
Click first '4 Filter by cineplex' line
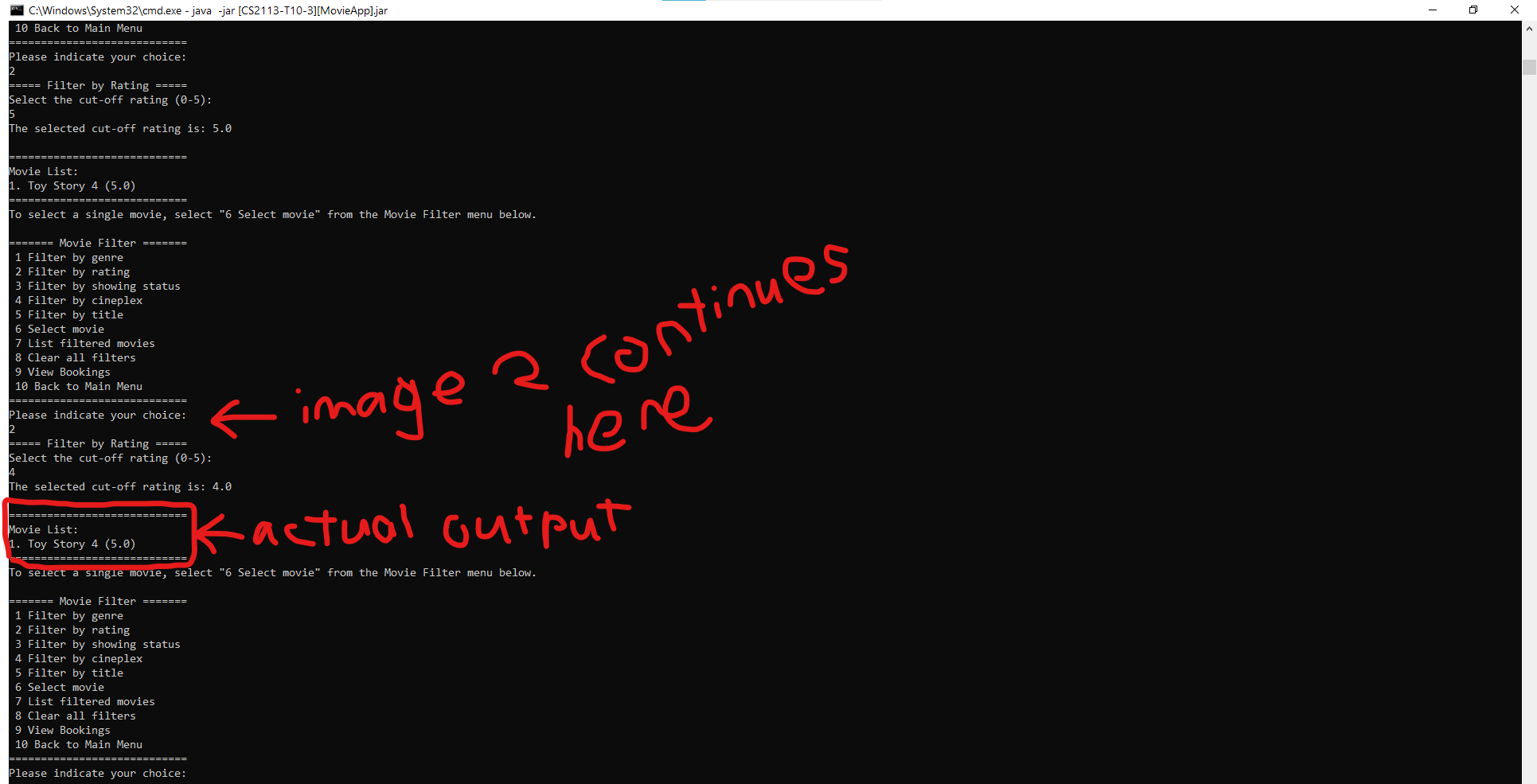point(79,301)
